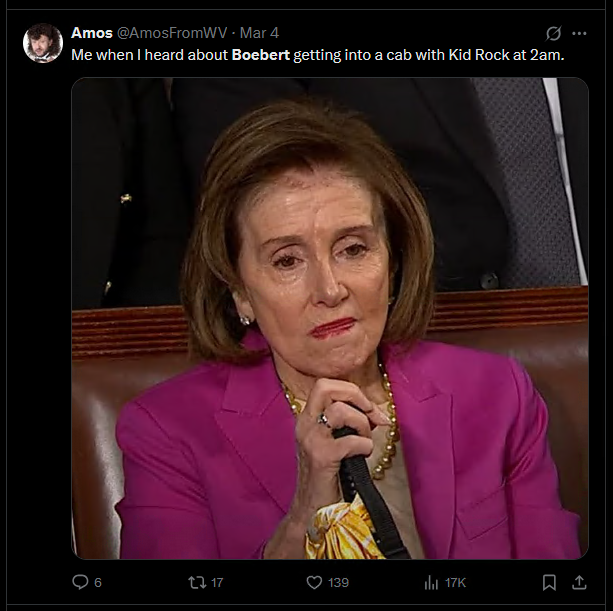The image size is (613, 611).
Task: Repost this tweet using the retweet icon
Action: [197, 582]
